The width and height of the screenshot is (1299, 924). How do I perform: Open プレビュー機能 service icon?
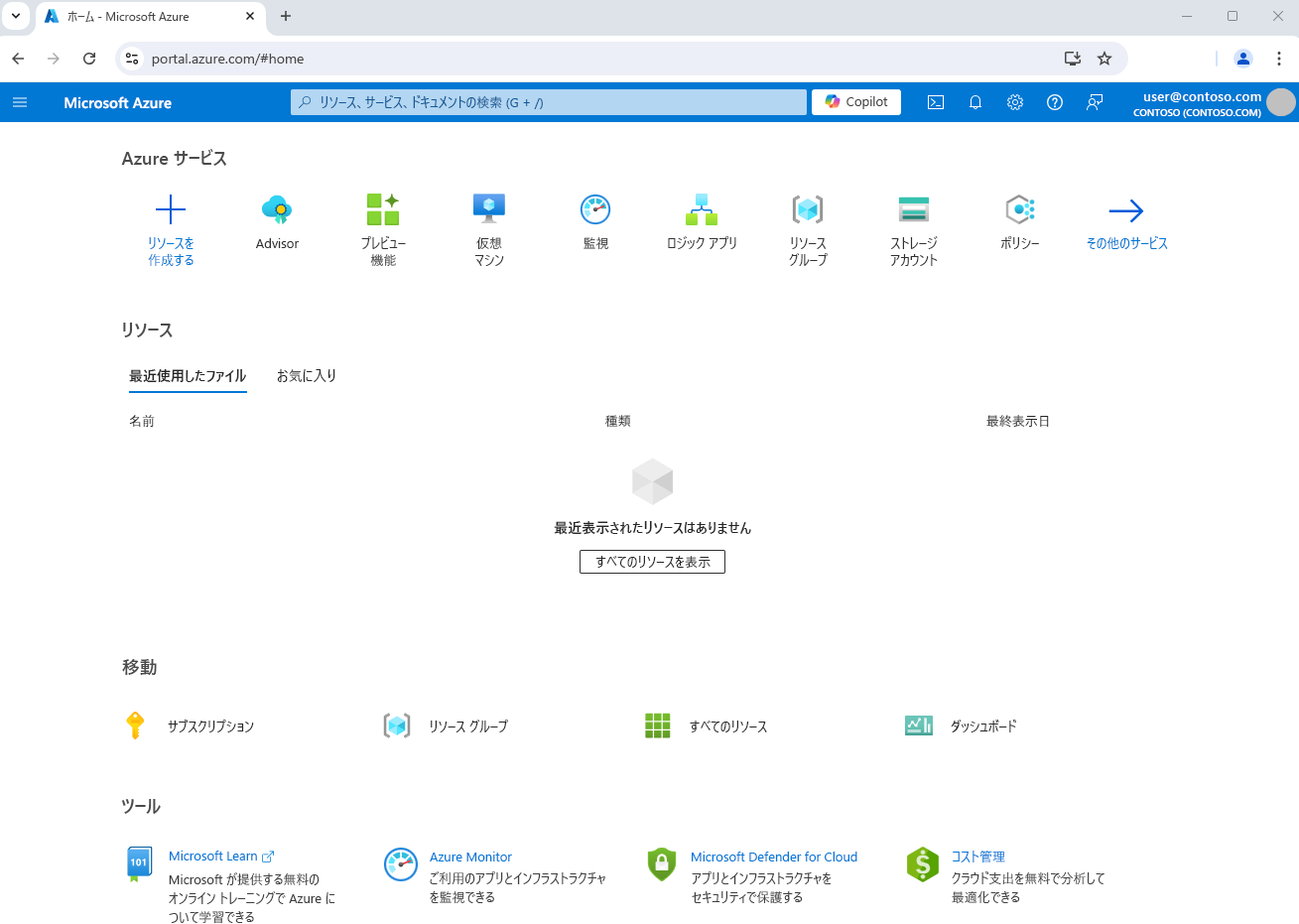(383, 209)
